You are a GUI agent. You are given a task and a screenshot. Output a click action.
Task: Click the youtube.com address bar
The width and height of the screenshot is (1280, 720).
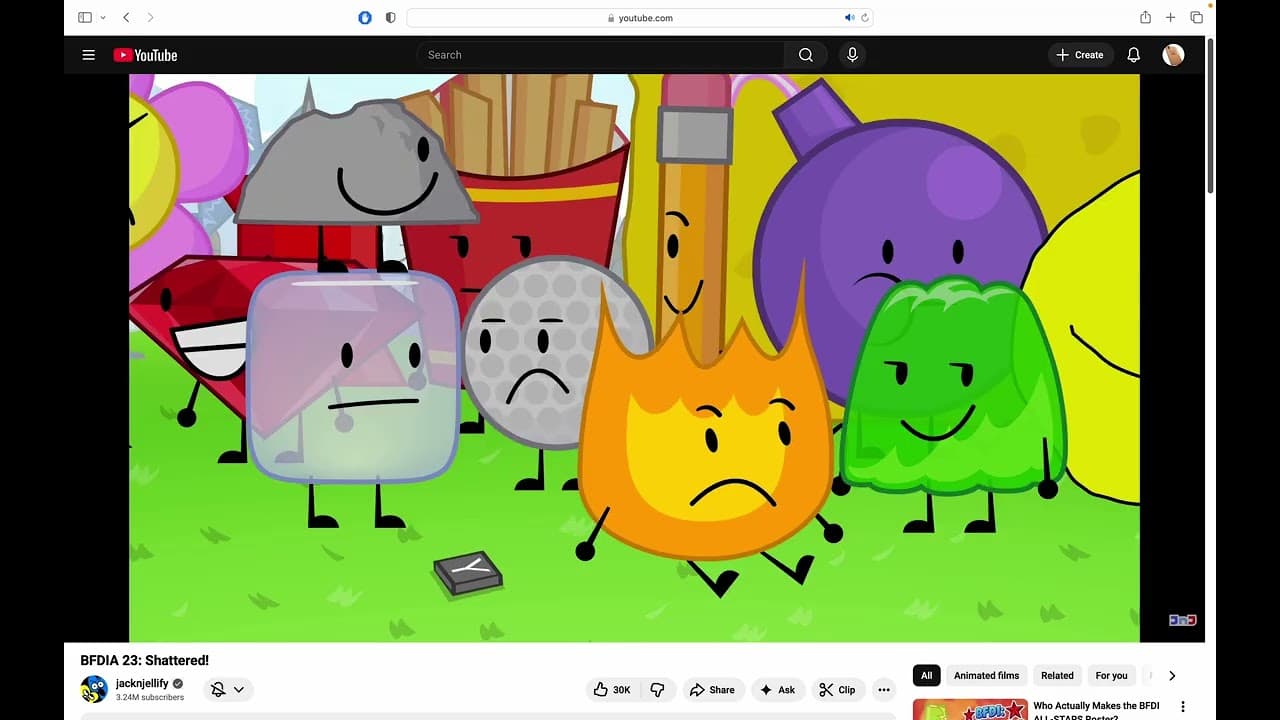pyautogui.click(x=640, y=17)
